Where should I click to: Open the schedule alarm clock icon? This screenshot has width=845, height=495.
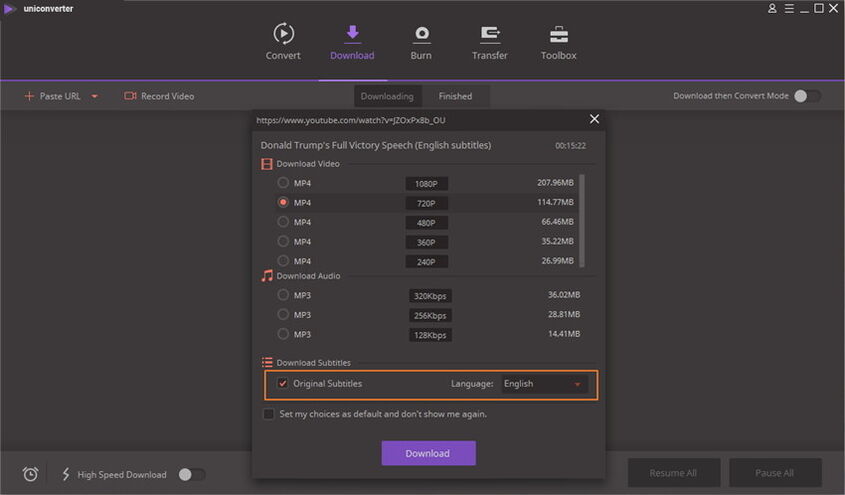coord(31,474)
